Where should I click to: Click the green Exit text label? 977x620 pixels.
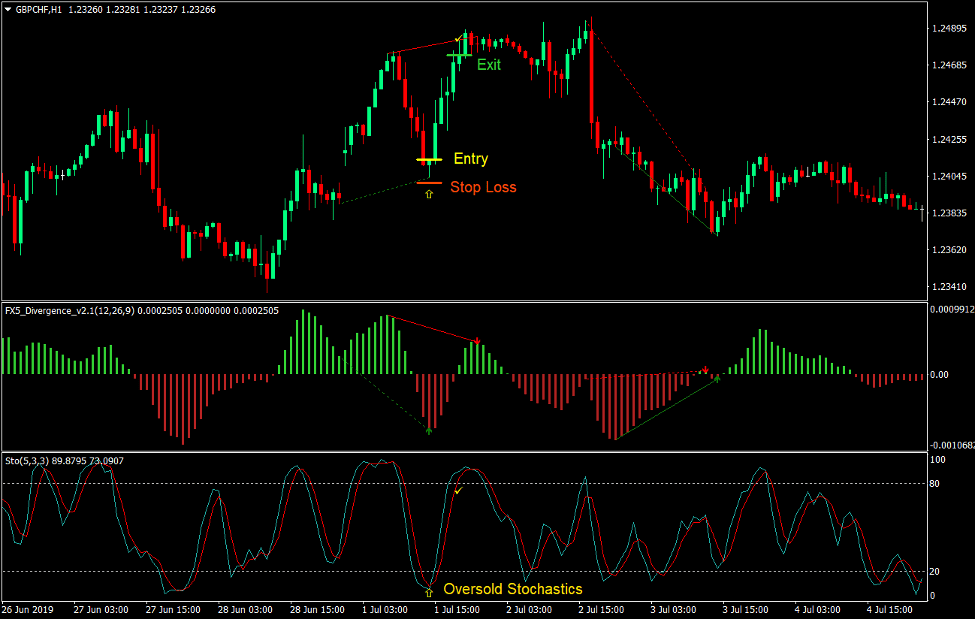[488, 65]
